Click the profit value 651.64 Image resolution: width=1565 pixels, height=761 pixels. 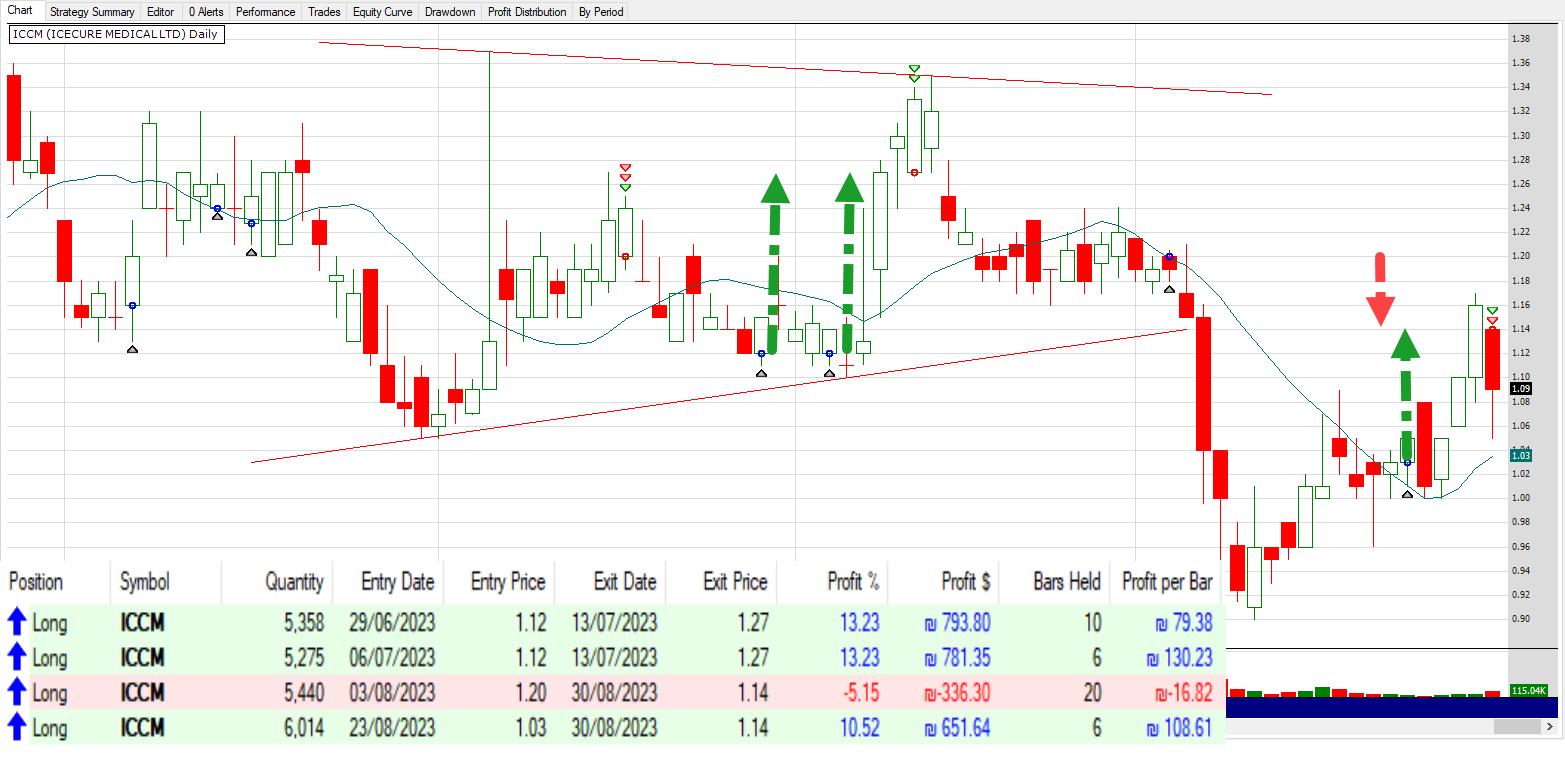[x=957, y=728]
